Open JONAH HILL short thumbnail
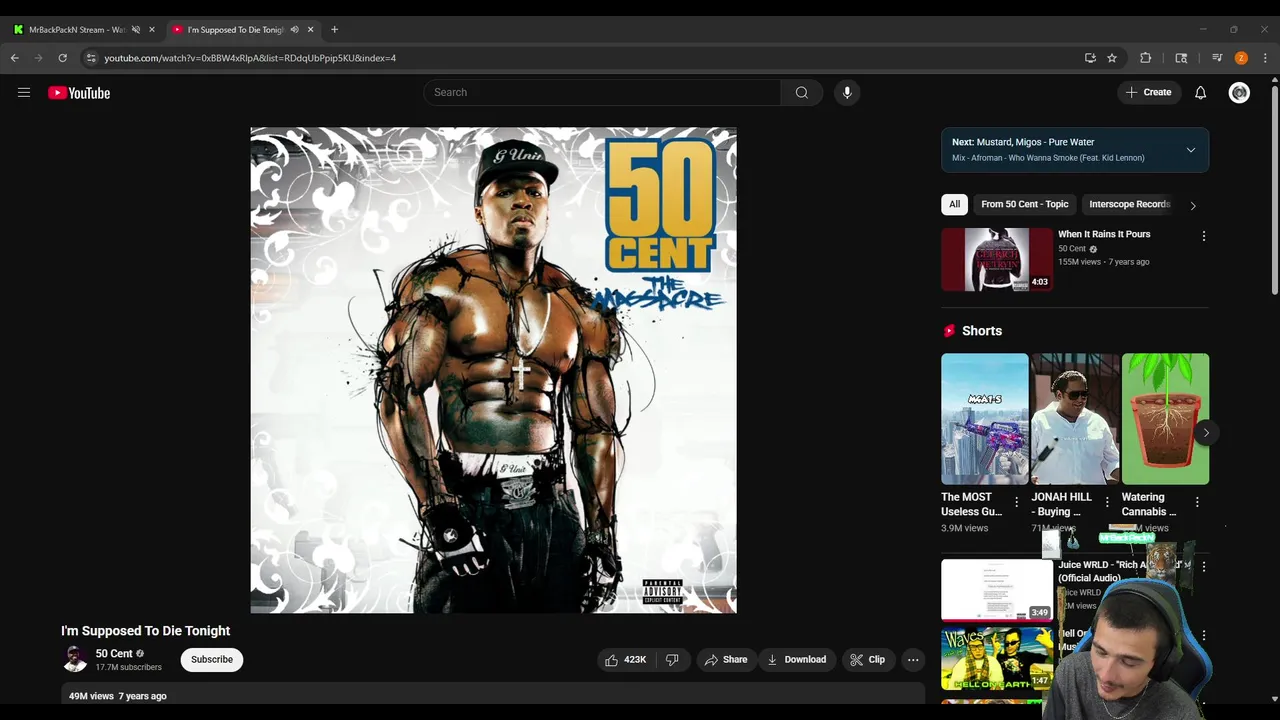Screen dimensions: 1280x720 click(1075, 419)
